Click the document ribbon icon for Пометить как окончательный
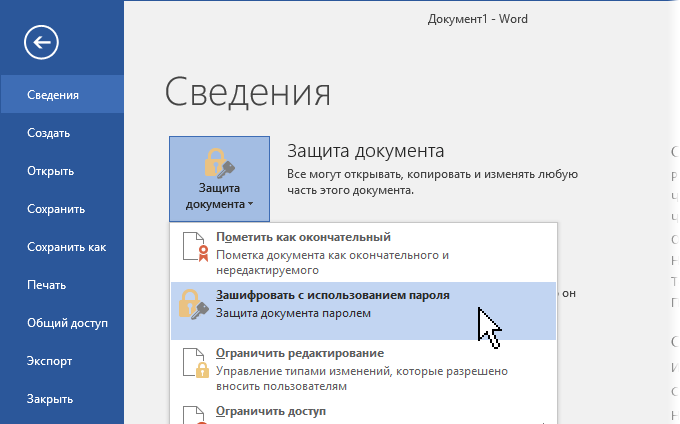This screenshot has width=680, height=424. click(196, 247)
